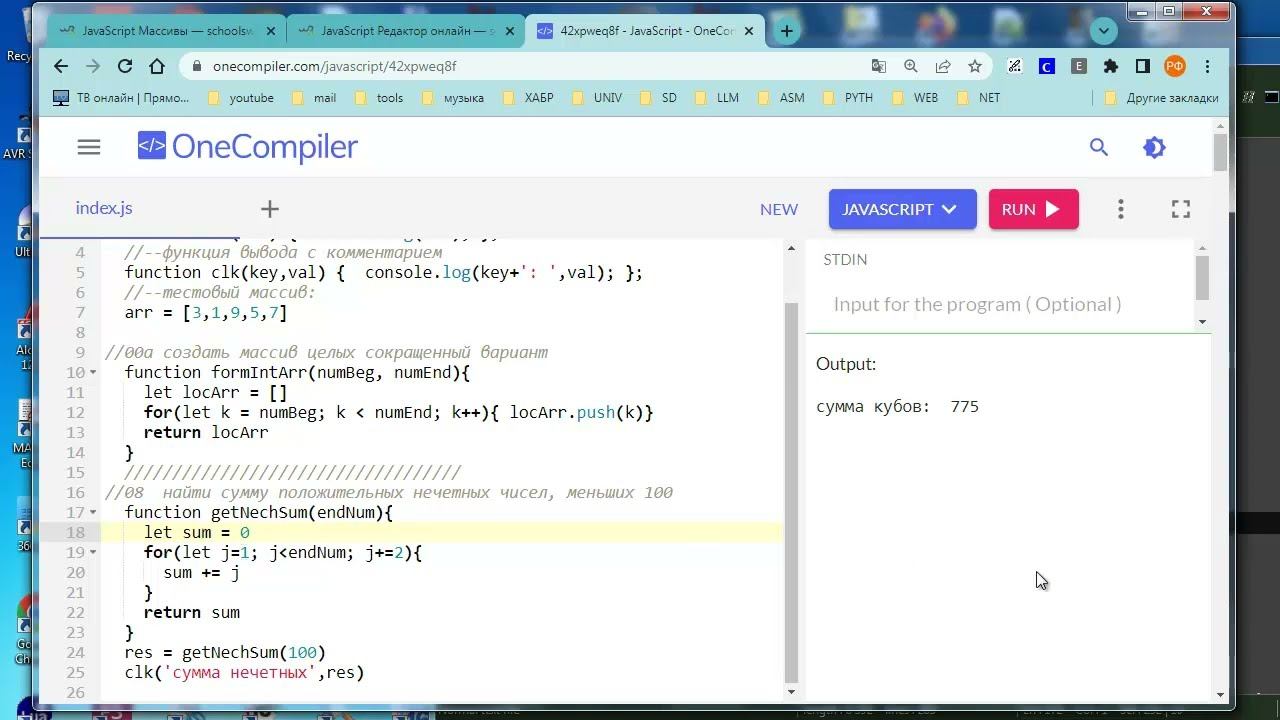Click the STDIN panel scrollbar
This screenshot has height=720, width=1280.
click(1202, 277)
